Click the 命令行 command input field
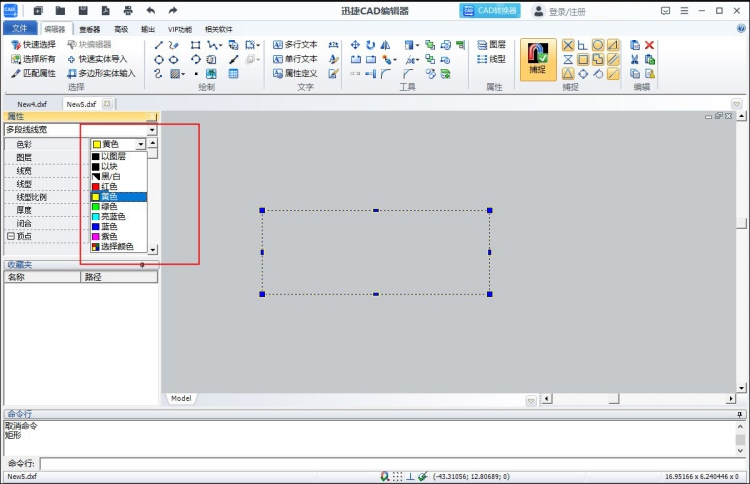750x484 pixels. tap(392, 463)
